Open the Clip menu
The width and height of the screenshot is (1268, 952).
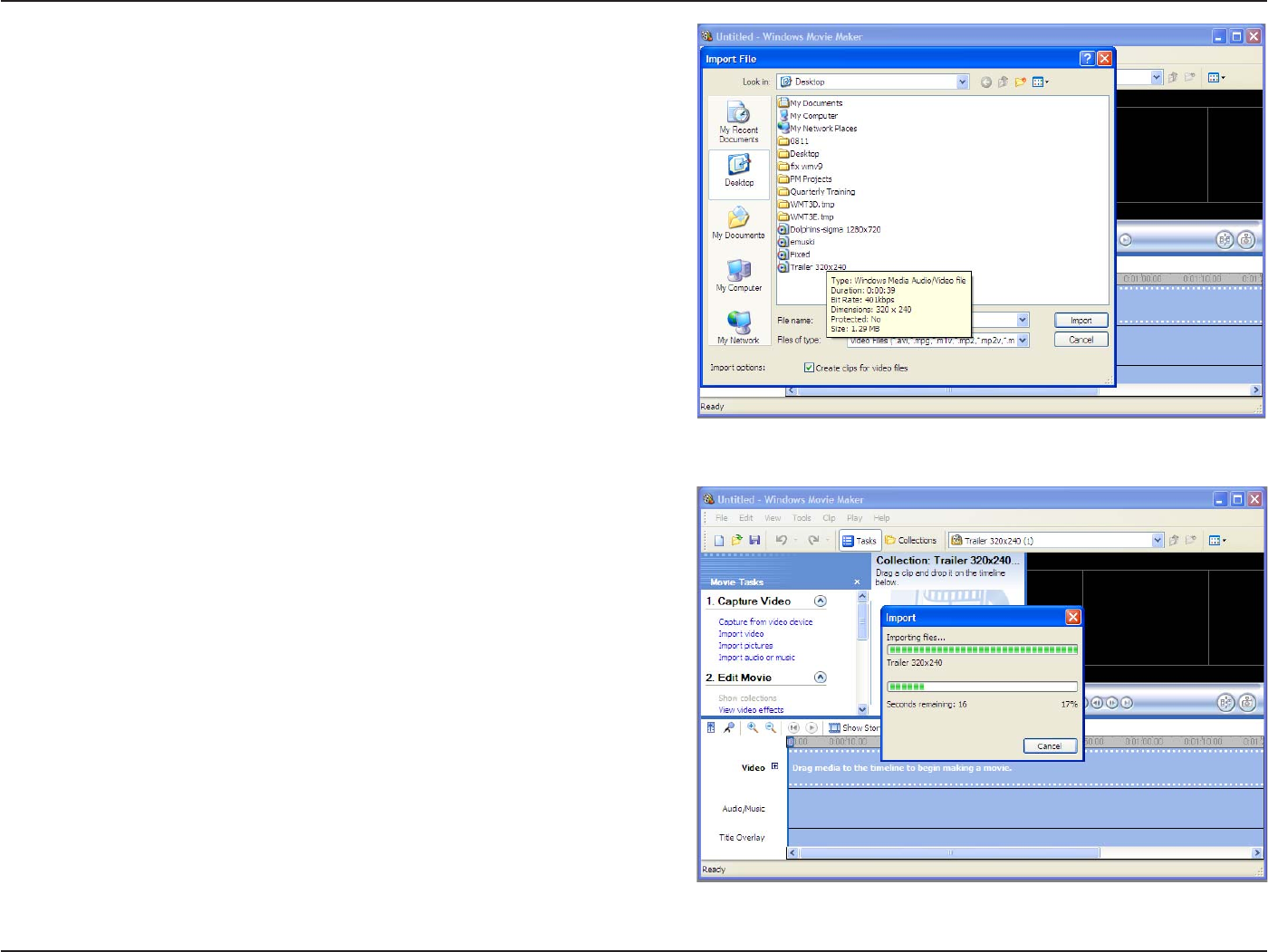(829, 519)
